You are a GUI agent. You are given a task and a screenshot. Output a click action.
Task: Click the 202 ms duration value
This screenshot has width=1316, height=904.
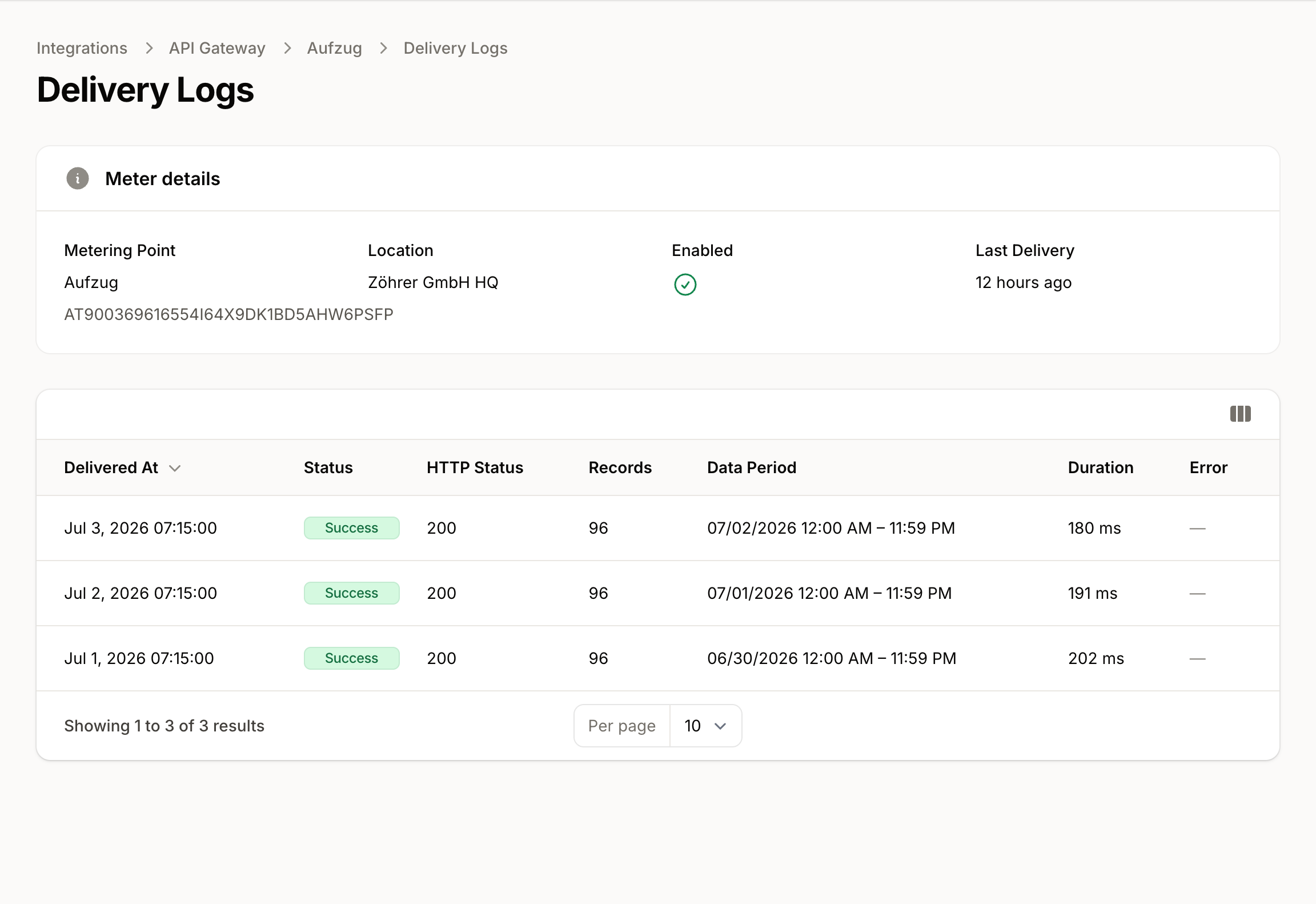1096,658
